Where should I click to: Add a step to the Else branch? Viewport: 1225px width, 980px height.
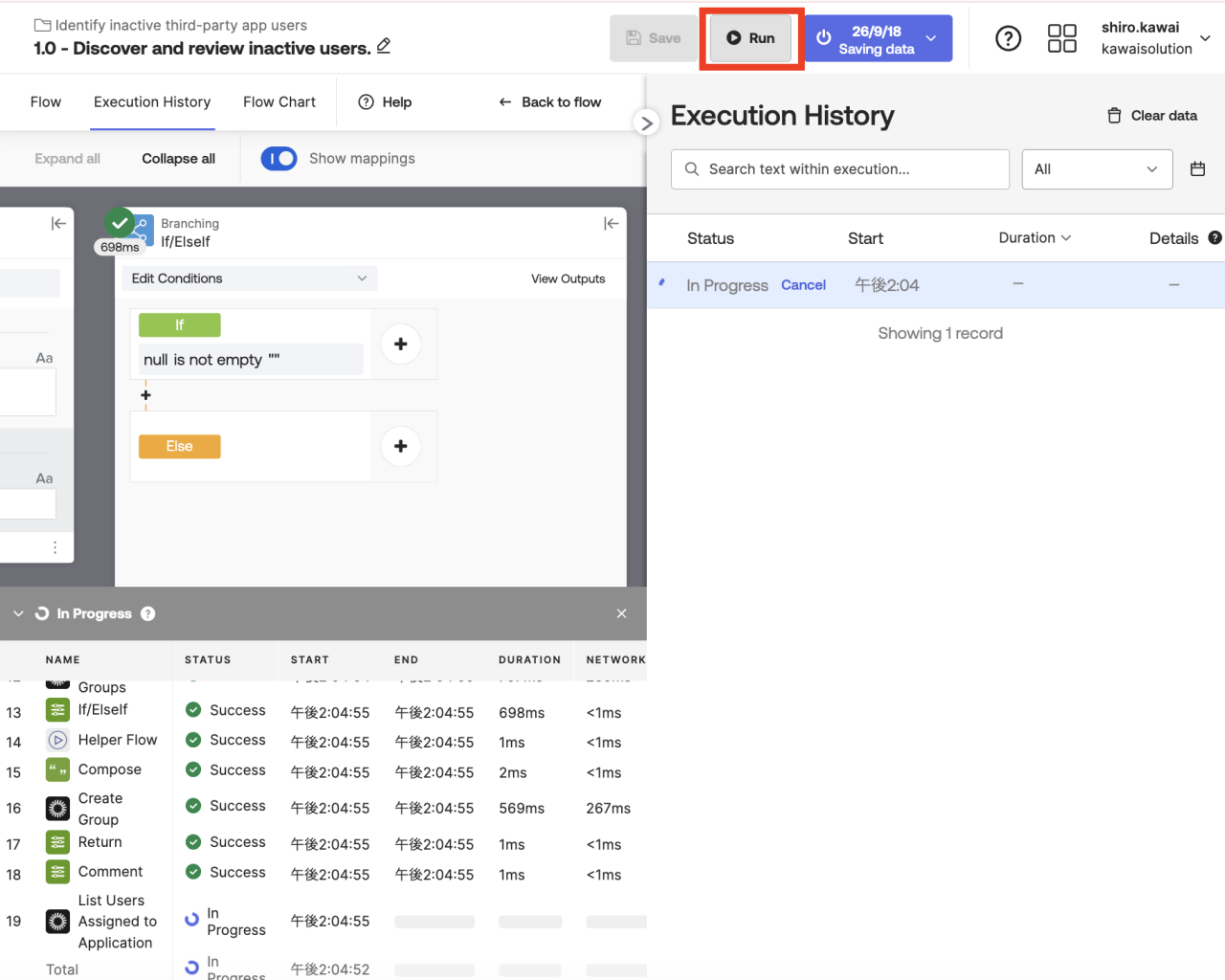tap(401, 446)
